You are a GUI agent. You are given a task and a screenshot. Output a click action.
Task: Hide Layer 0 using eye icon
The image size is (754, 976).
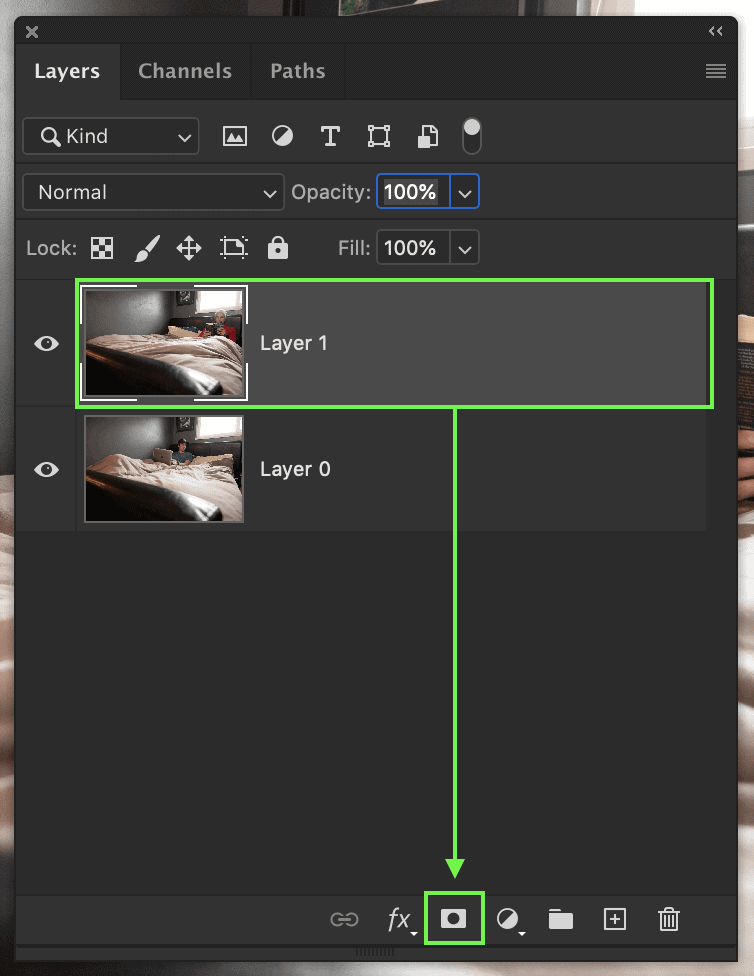coord(47,469)
